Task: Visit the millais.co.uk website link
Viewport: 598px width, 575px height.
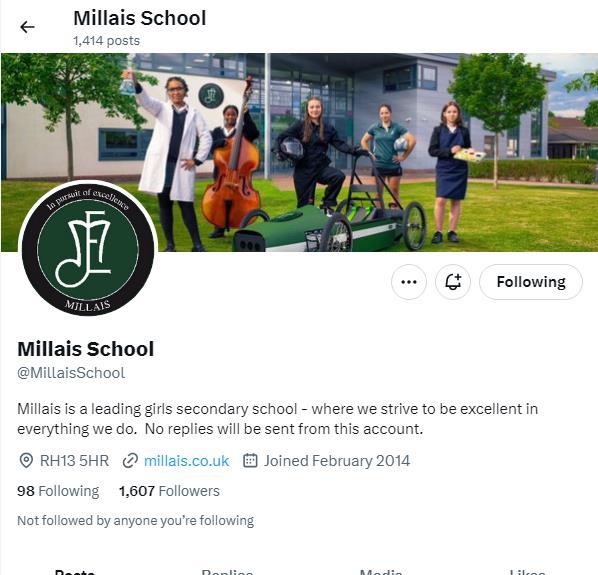Action: tap(186, 461)
